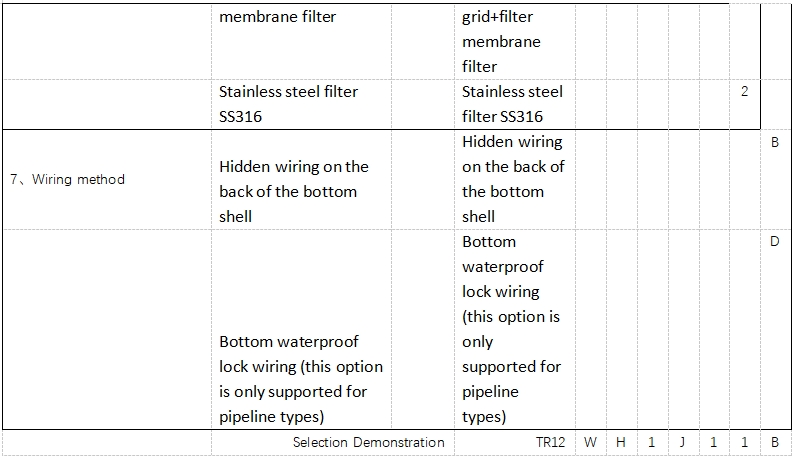Click the "grid+filter membrane filter" cell
Screen dimensions: 798x467
(x=514, y=42)
